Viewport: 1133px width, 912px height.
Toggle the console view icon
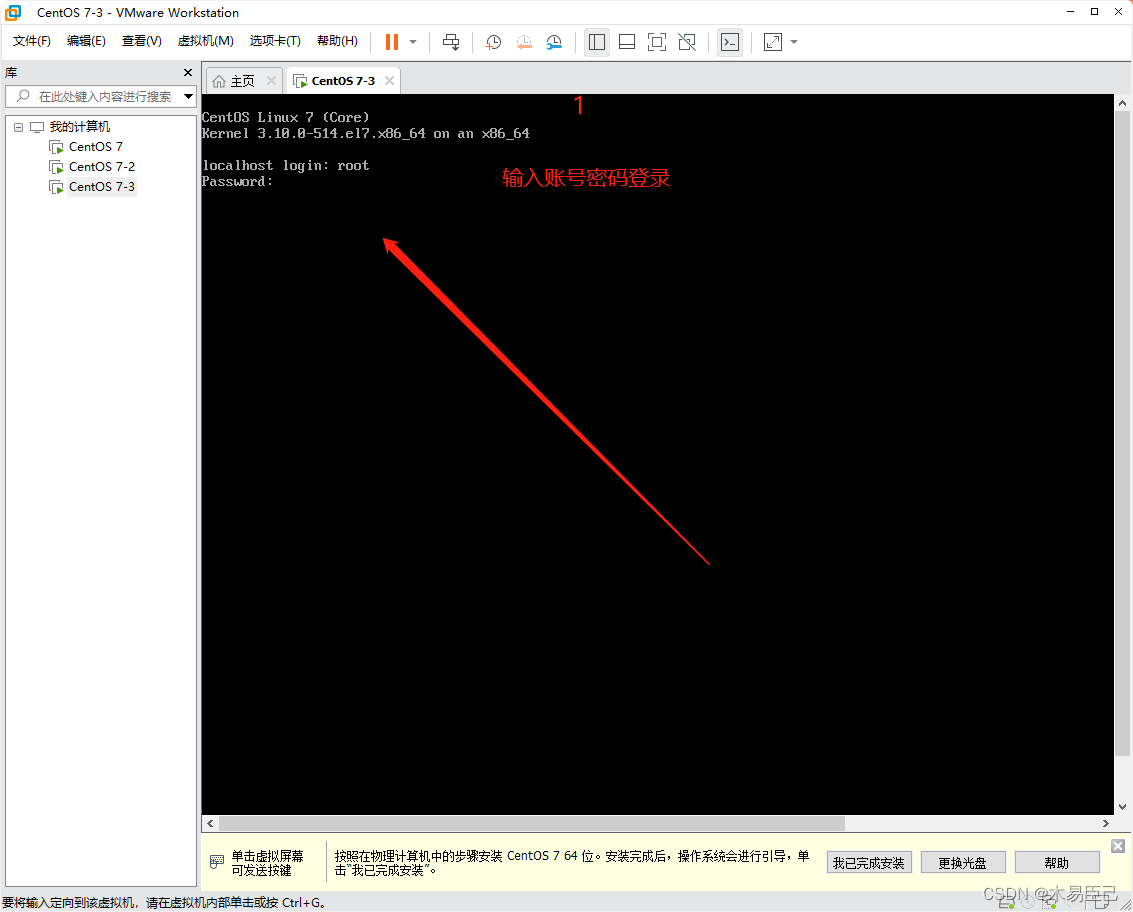tap(730, 42)
